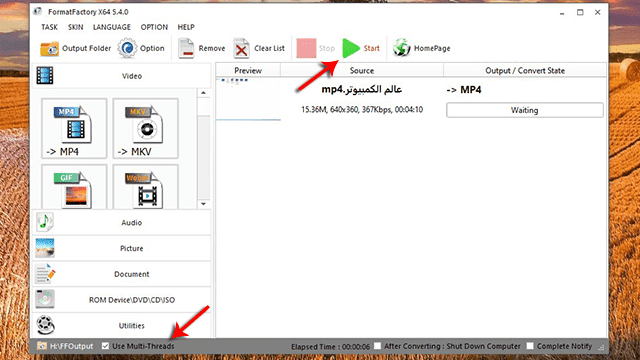Open the Output Folder toolbar icon
Viewport: 640px width, 360px height.
click(49, 49)
